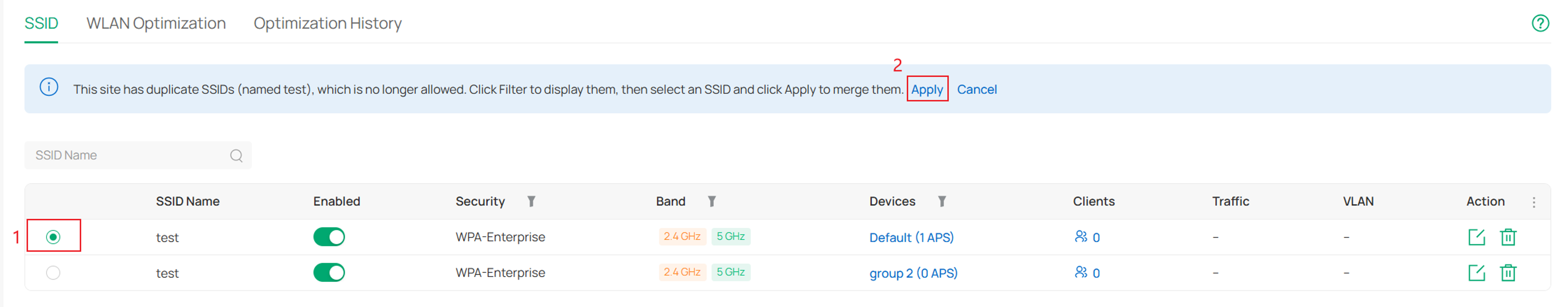This screenshot has width=1568, height=307.
Task: Switch to the WLAN Optimization tab
Action: 156,23
